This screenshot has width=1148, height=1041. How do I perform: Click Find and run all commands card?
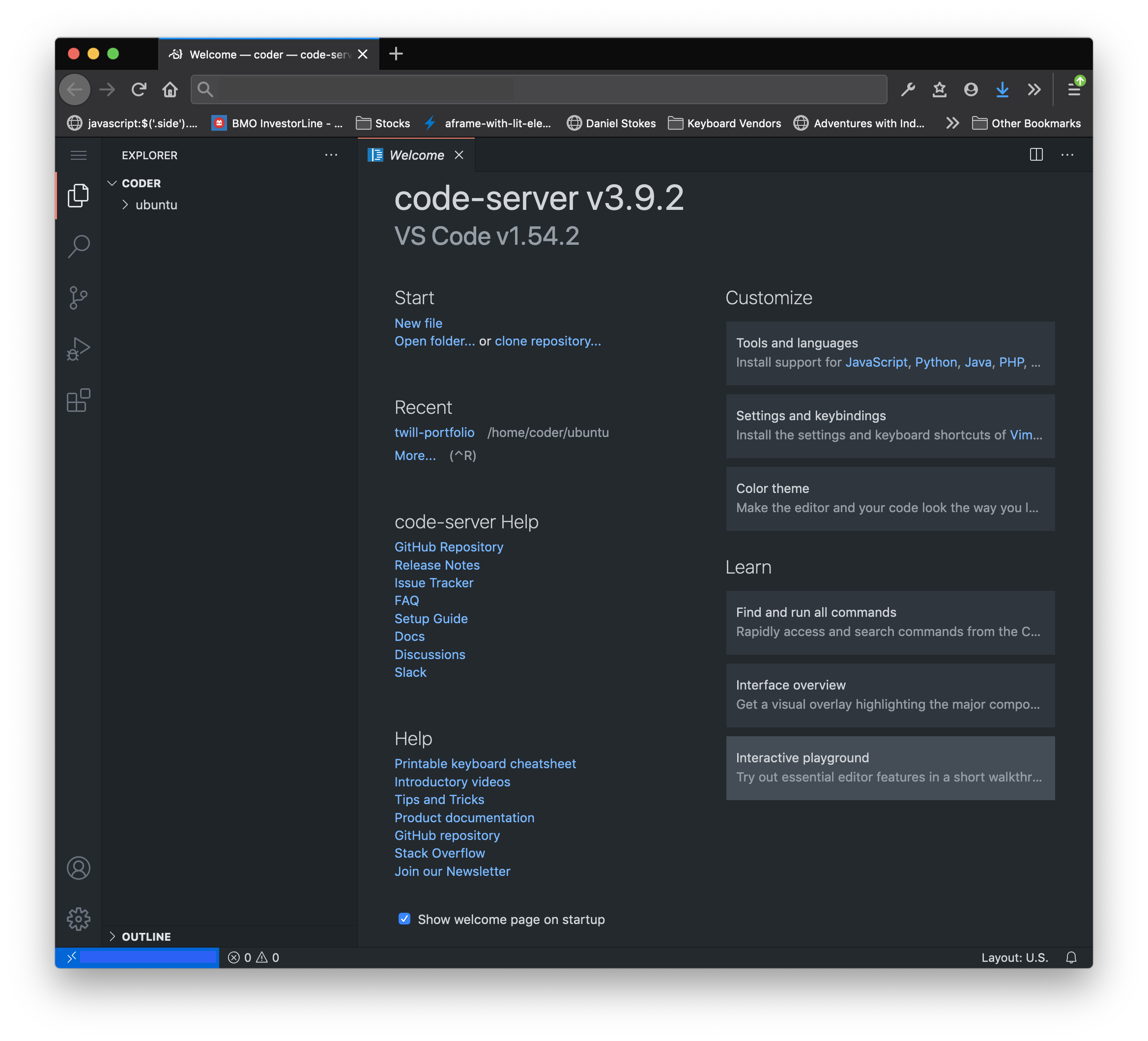890,622
